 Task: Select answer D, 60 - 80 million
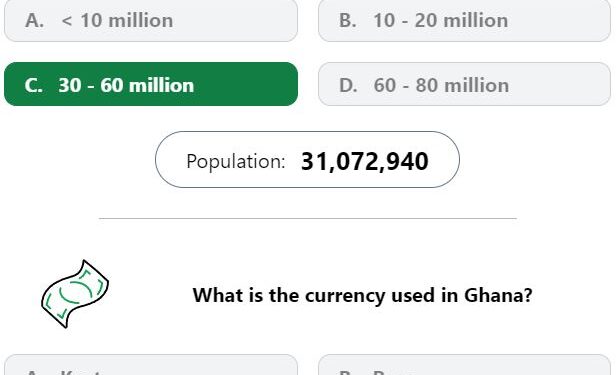[464, 84]
